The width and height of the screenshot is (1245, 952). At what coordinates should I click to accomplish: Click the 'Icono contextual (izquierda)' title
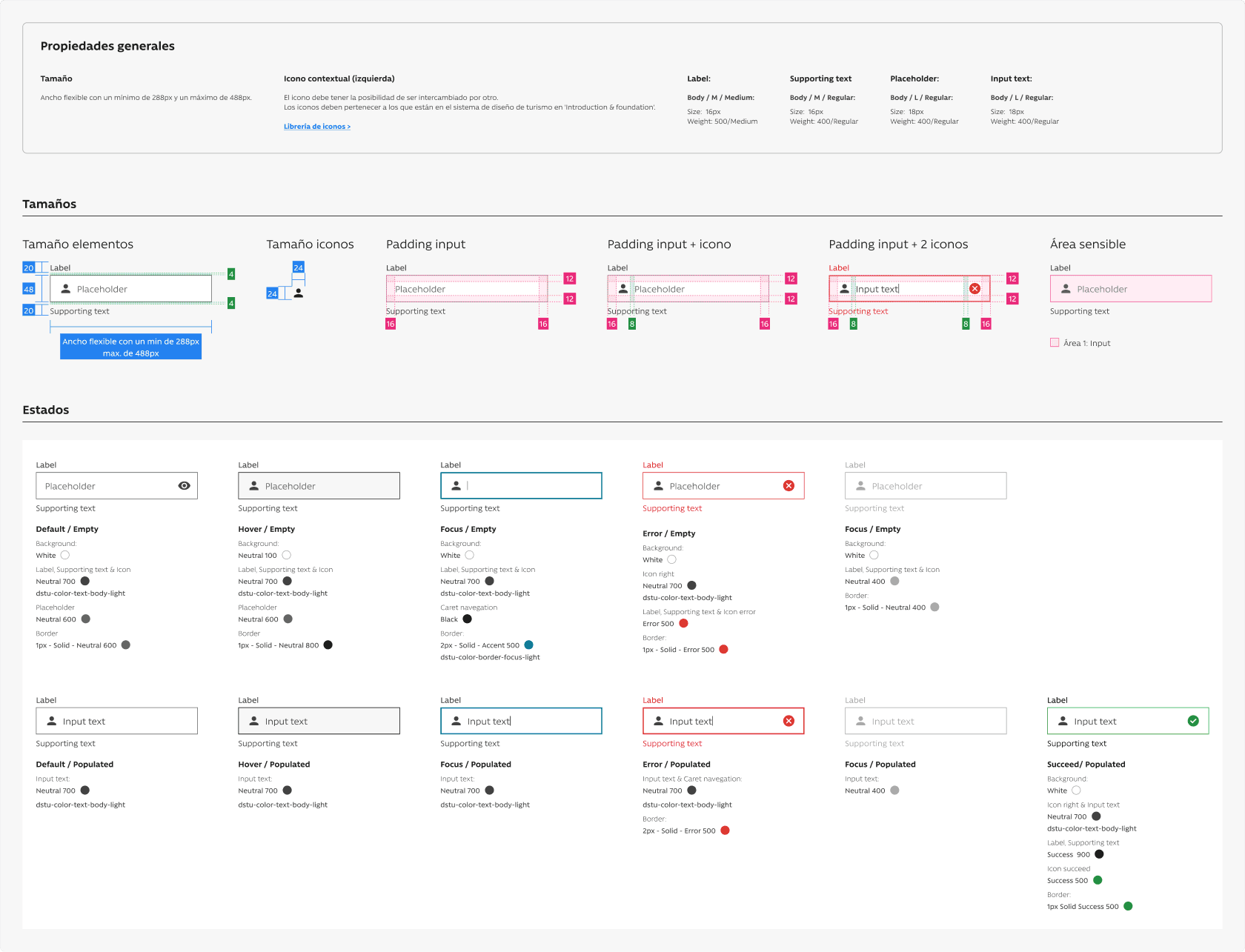tap(339, 79)
